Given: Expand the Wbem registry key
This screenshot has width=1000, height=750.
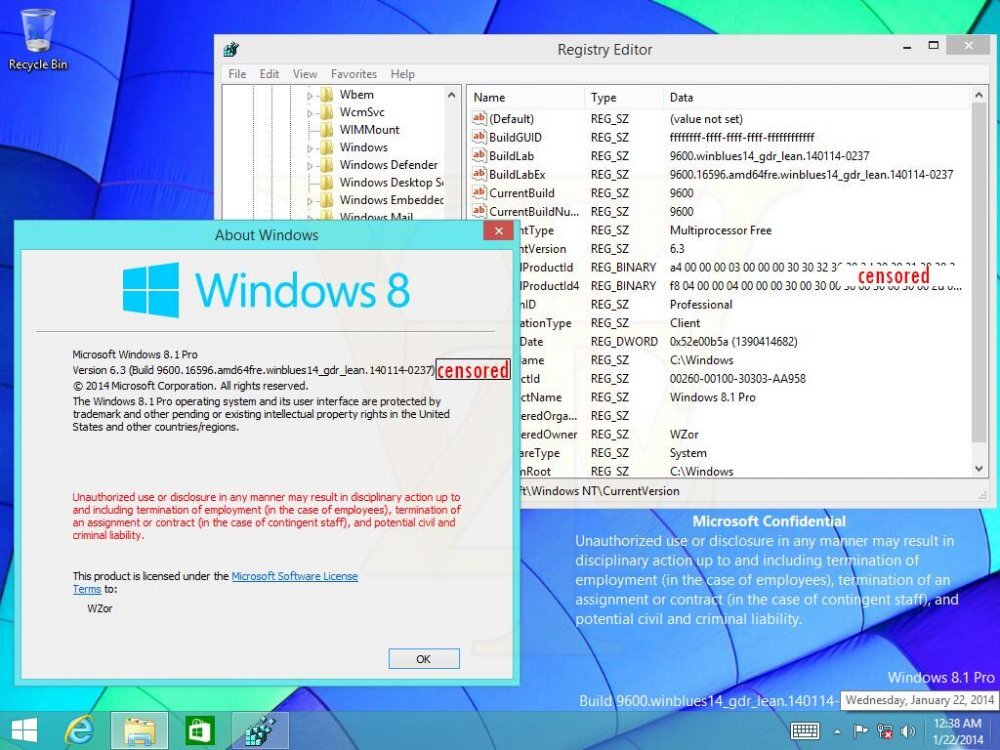Looking at the screenshot, I should [310, 94].
